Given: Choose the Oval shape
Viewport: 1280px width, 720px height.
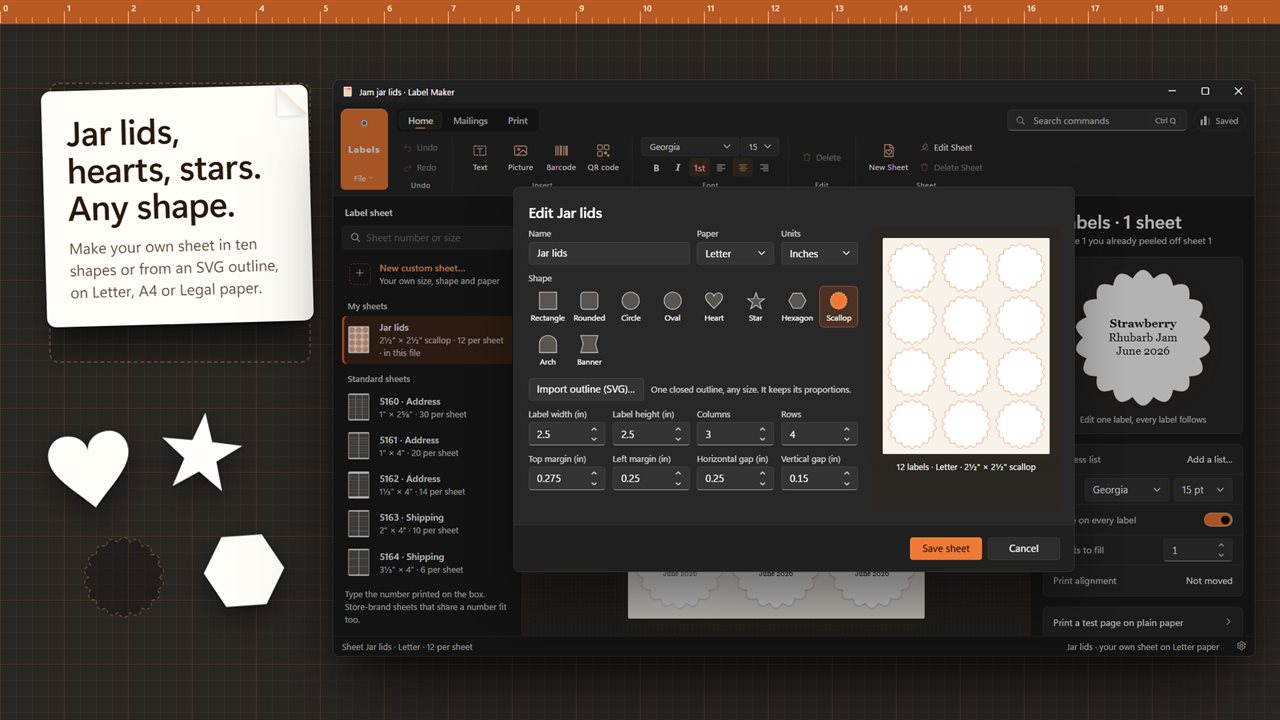Looking at the screenshot, I should click(672, 306).
